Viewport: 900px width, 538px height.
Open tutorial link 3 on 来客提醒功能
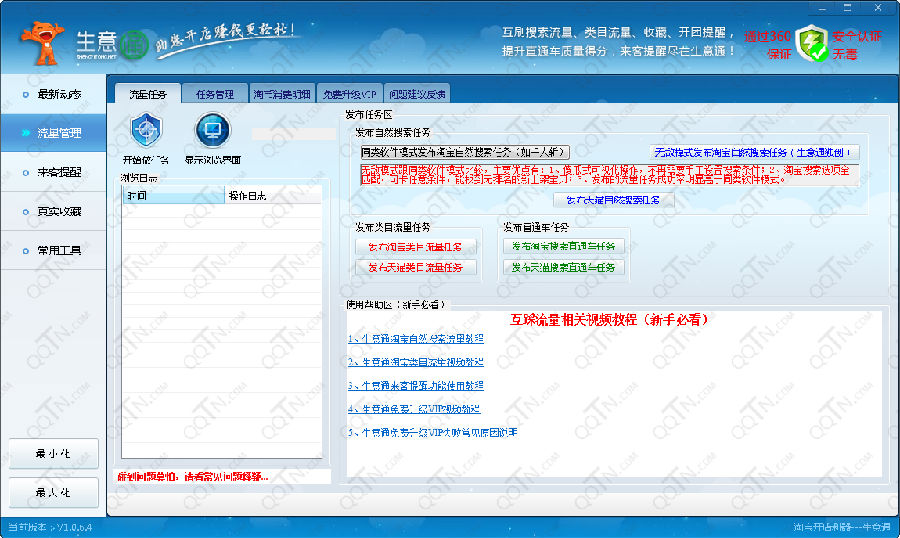pos(416,385)
